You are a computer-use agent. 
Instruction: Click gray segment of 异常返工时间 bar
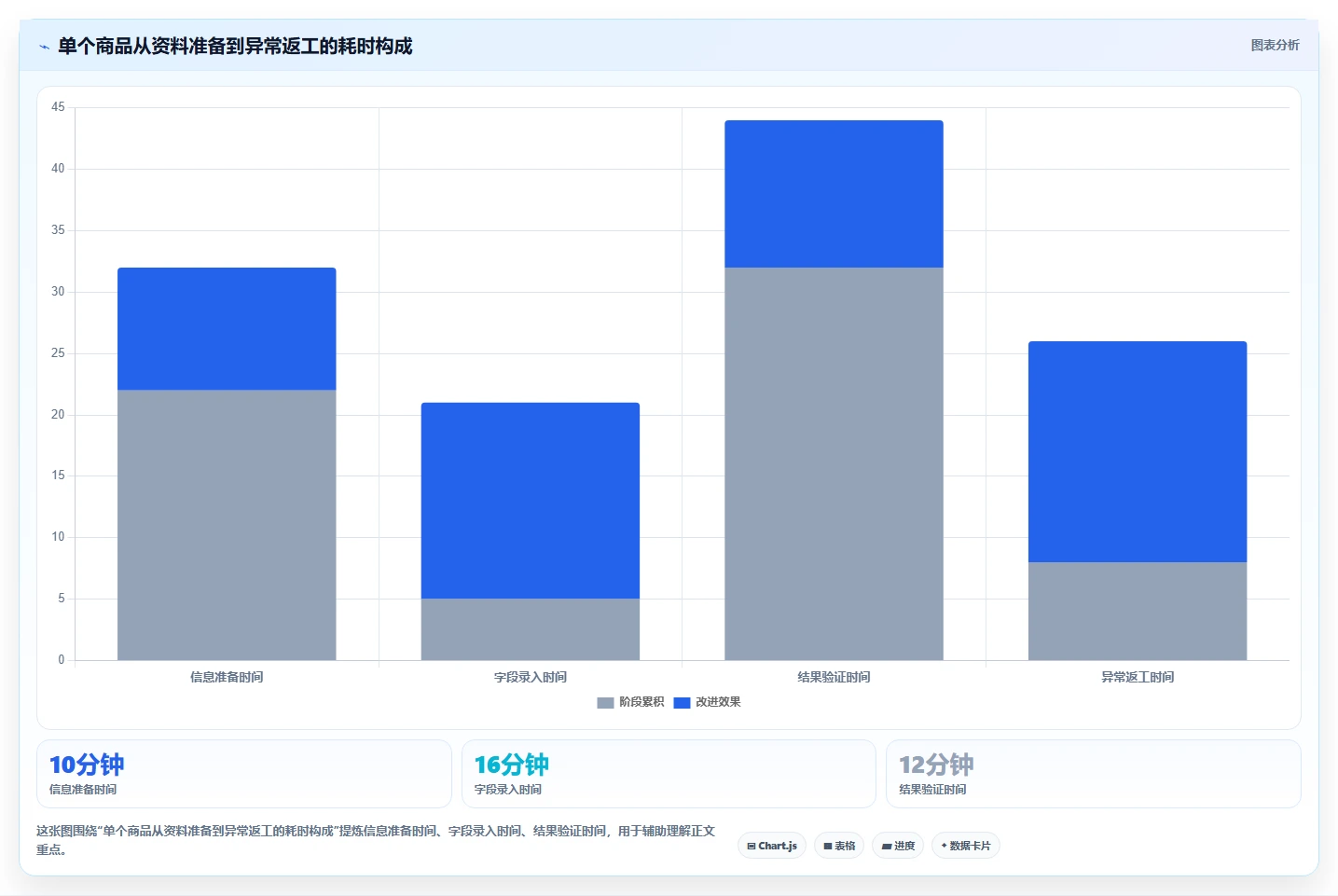point(1138,611)
